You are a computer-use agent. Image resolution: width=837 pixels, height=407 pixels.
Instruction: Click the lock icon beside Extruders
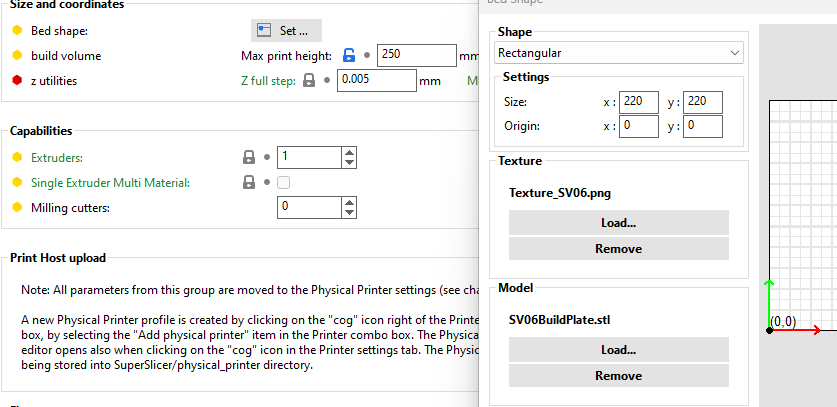click(x=247, y=157)
